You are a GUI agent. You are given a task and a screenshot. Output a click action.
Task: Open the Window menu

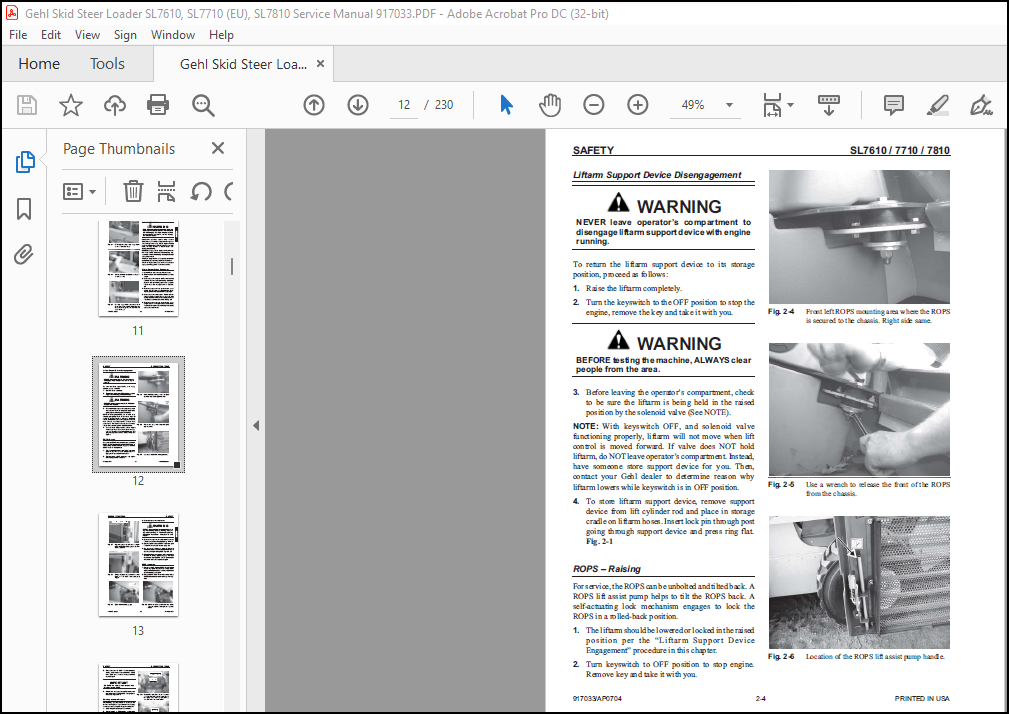click(x=172, y=35)
